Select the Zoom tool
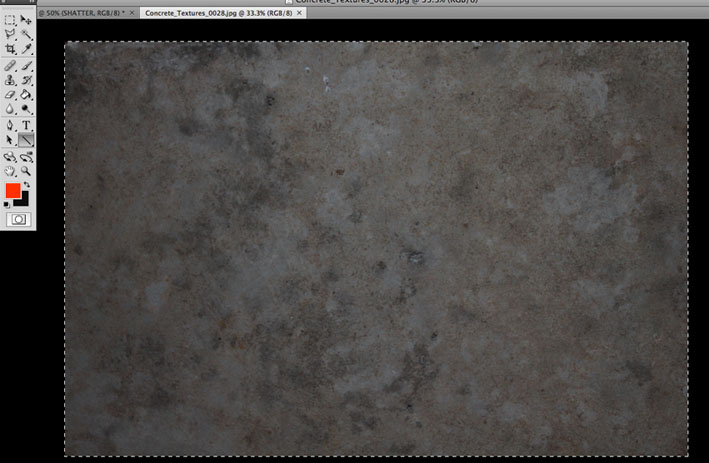Screen dimensions: 709x463 point(26,171)
